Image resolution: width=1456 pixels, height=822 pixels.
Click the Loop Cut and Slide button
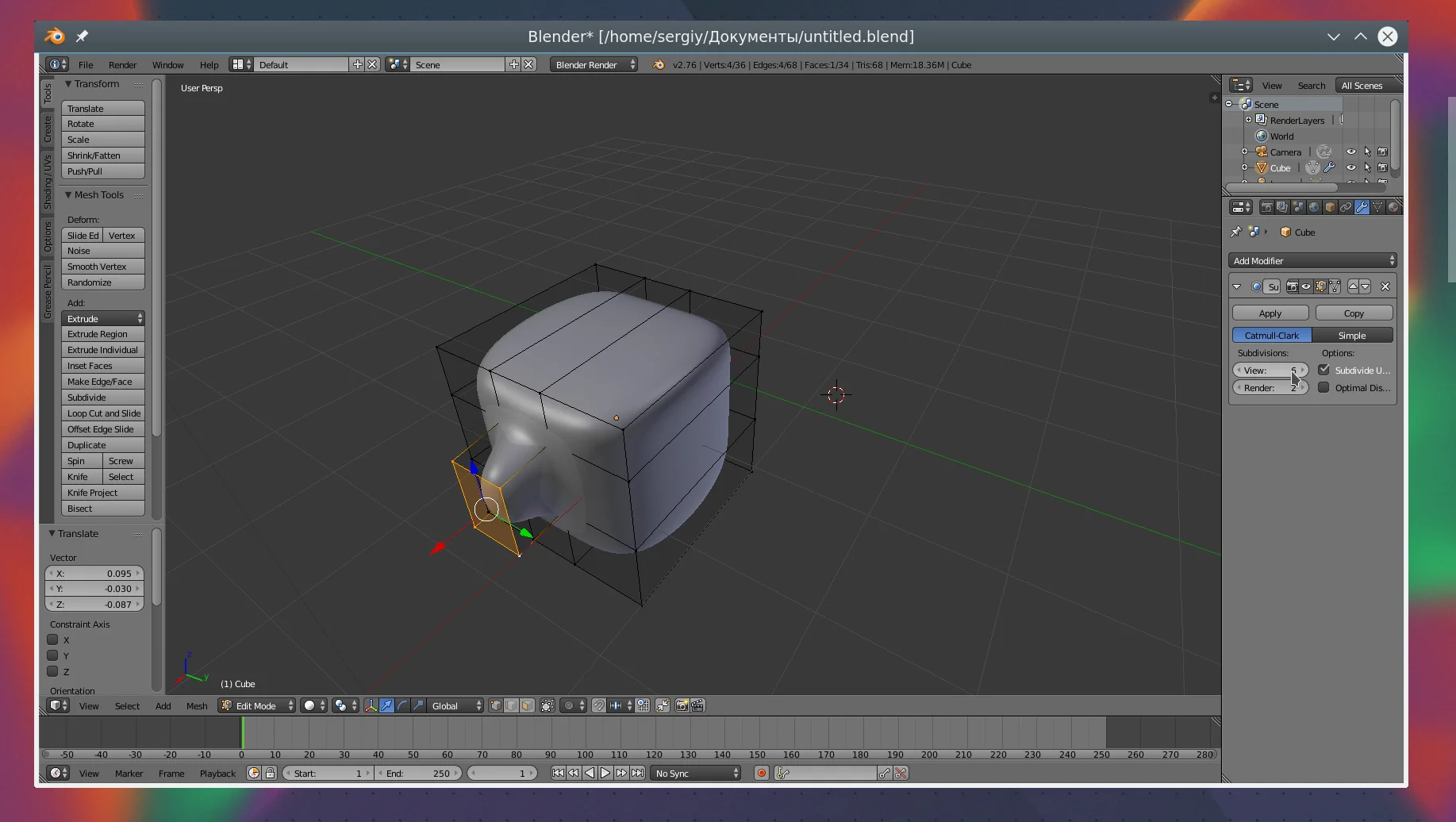click(x=103, y=413)
